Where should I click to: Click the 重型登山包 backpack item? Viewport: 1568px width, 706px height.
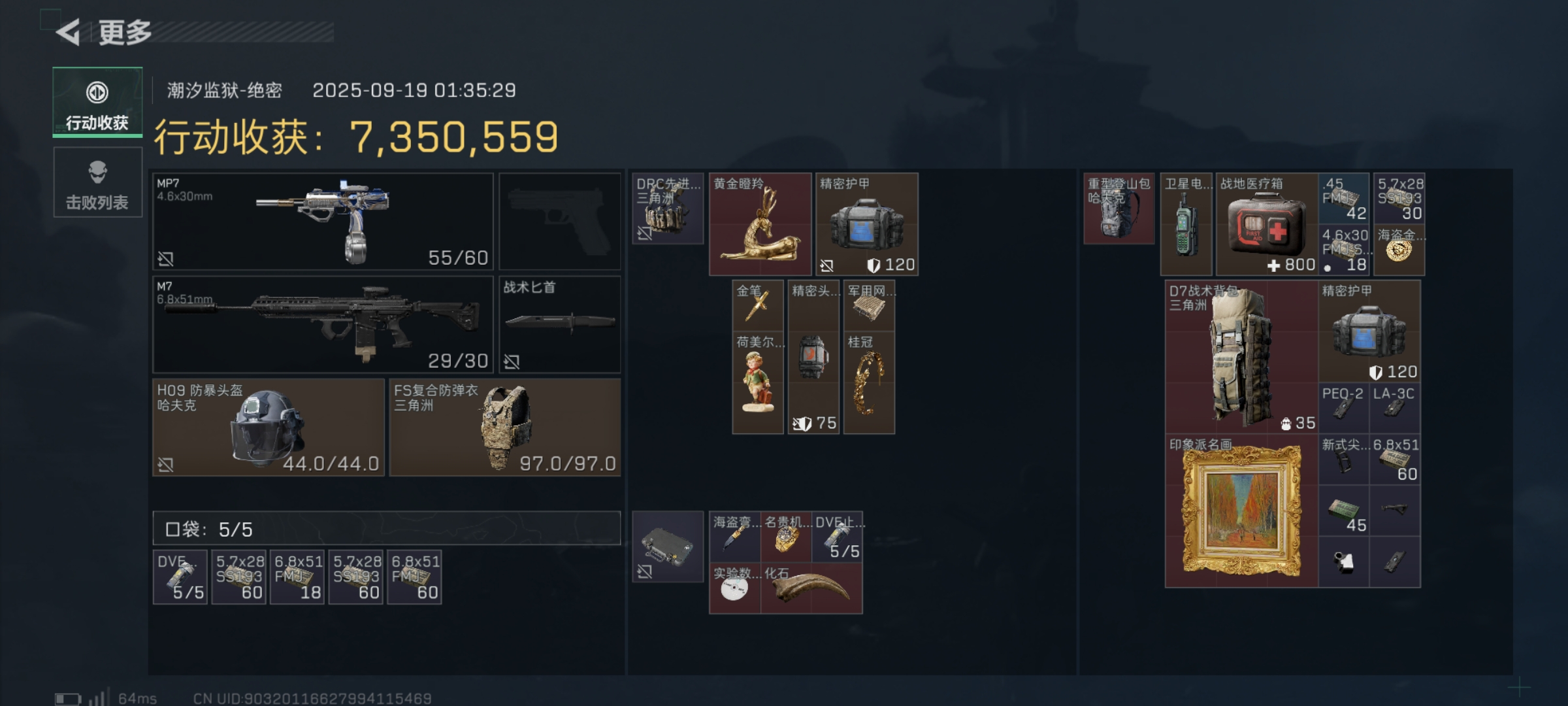pos(1119,209)
